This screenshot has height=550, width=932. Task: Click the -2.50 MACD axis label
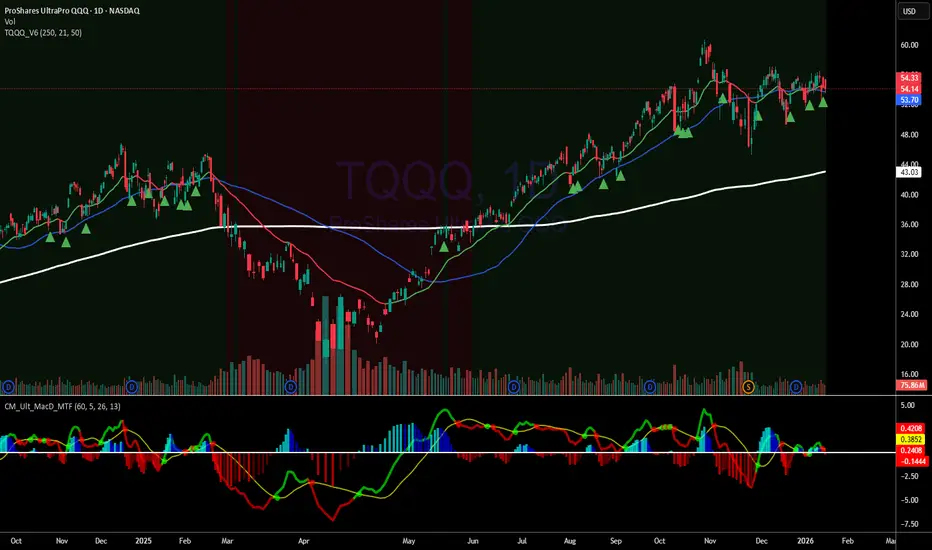909,476
